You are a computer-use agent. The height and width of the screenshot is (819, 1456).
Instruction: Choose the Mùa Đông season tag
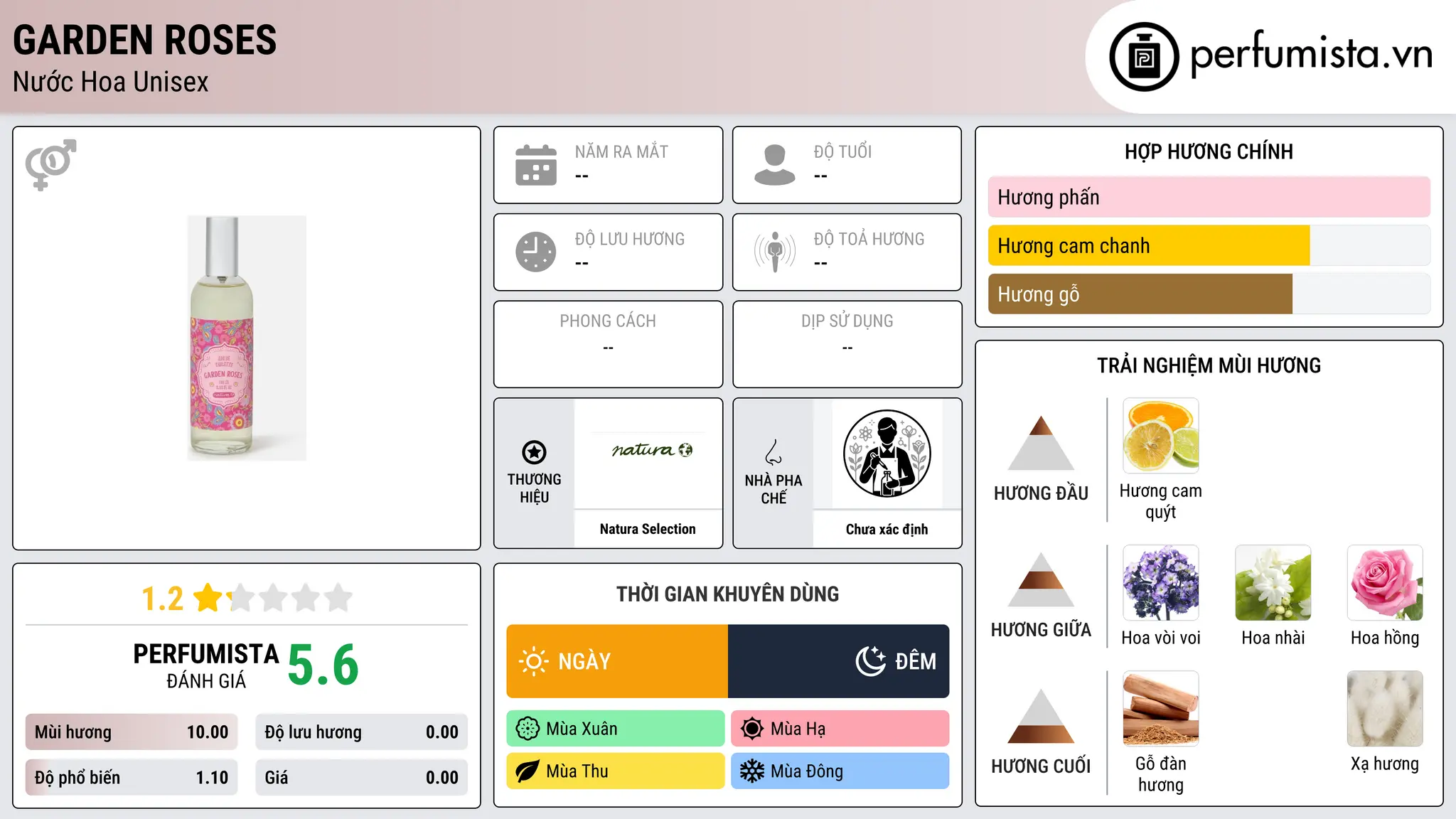(840, 771)
